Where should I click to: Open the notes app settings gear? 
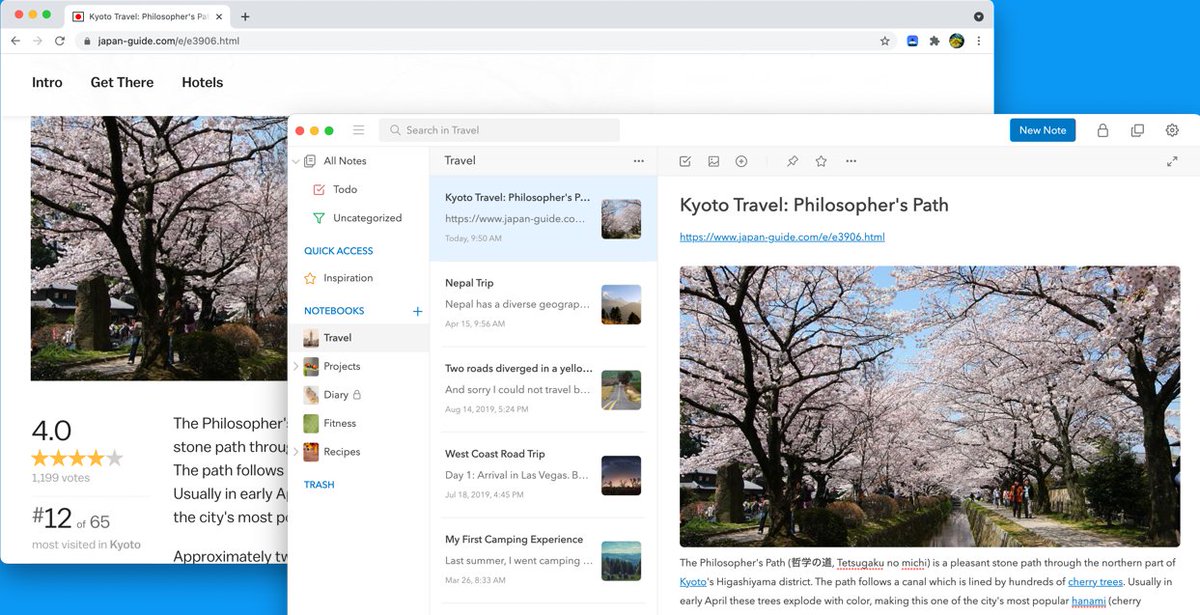coord(1171,130)
